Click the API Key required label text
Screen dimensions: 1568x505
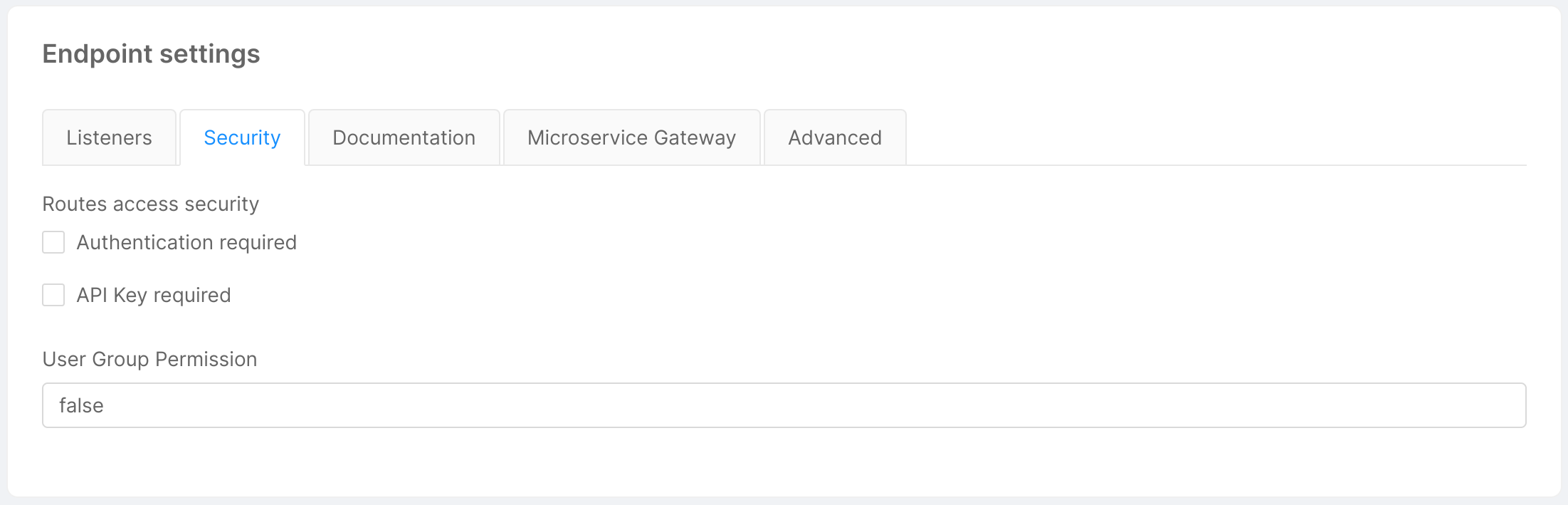point(153,294)
